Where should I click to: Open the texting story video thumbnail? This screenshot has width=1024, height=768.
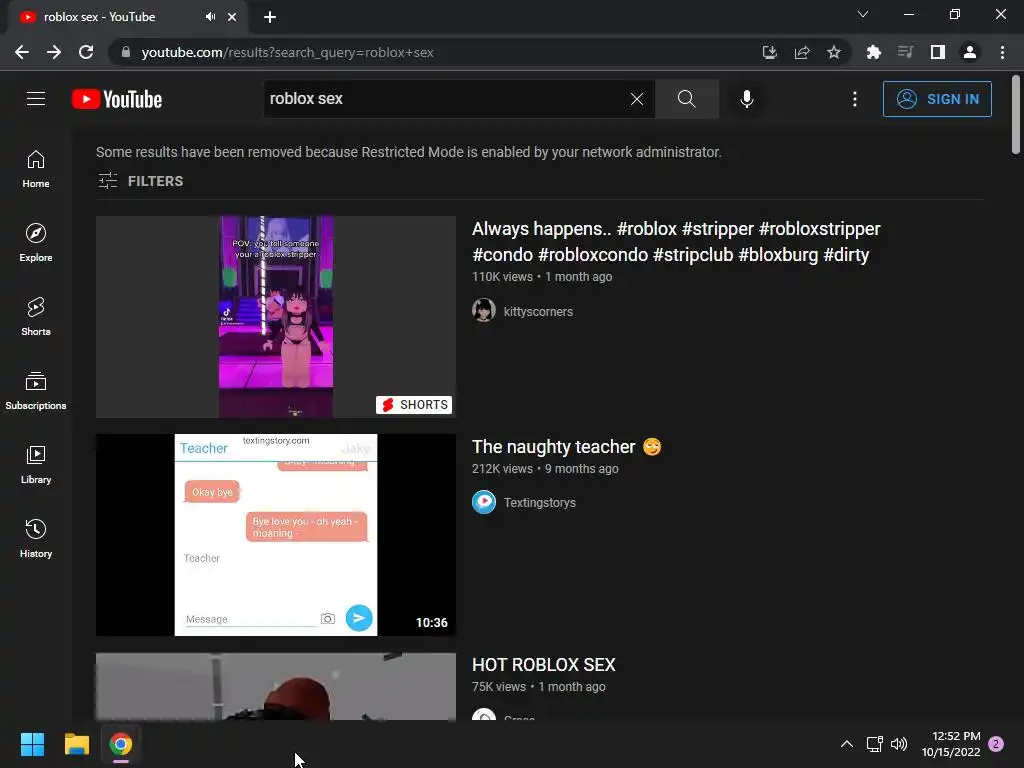276,535
